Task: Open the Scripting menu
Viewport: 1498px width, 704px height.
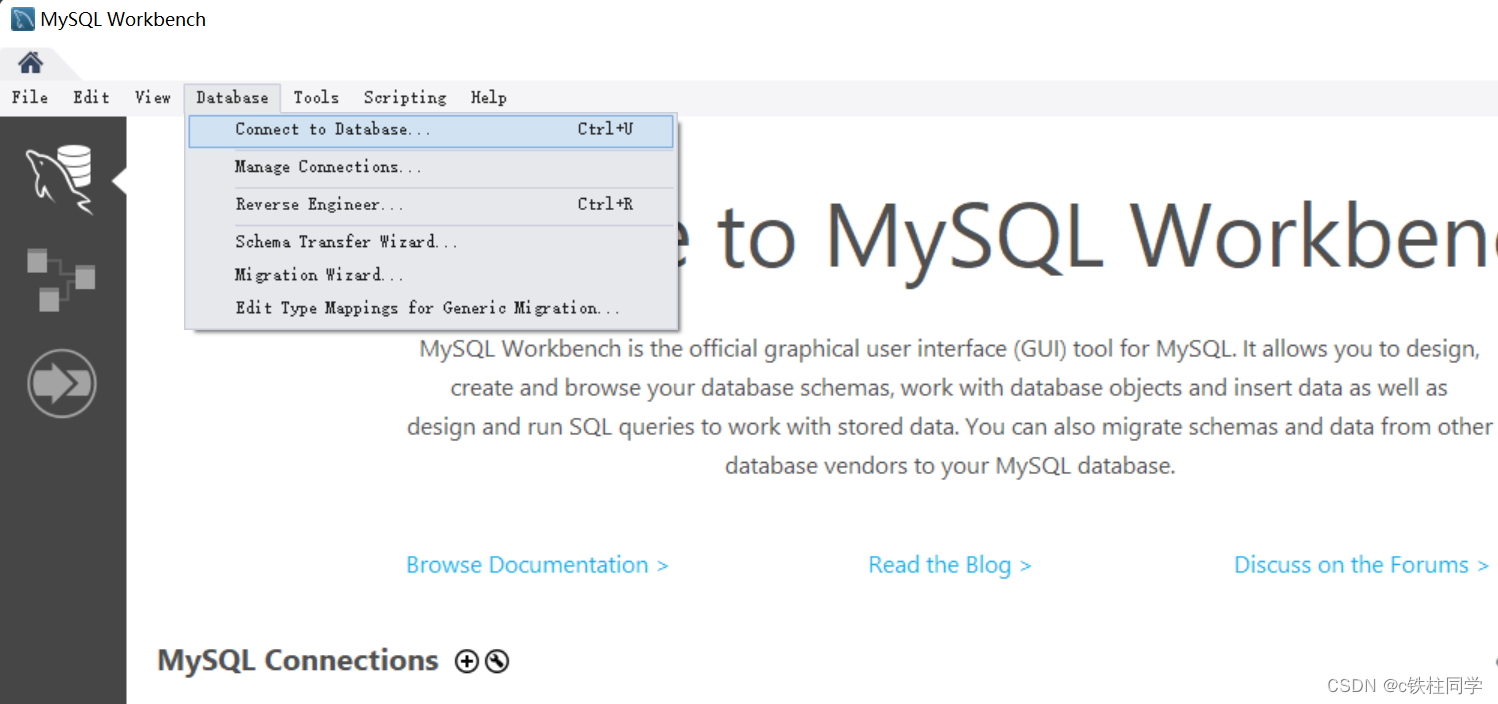Action: point(405,97)
